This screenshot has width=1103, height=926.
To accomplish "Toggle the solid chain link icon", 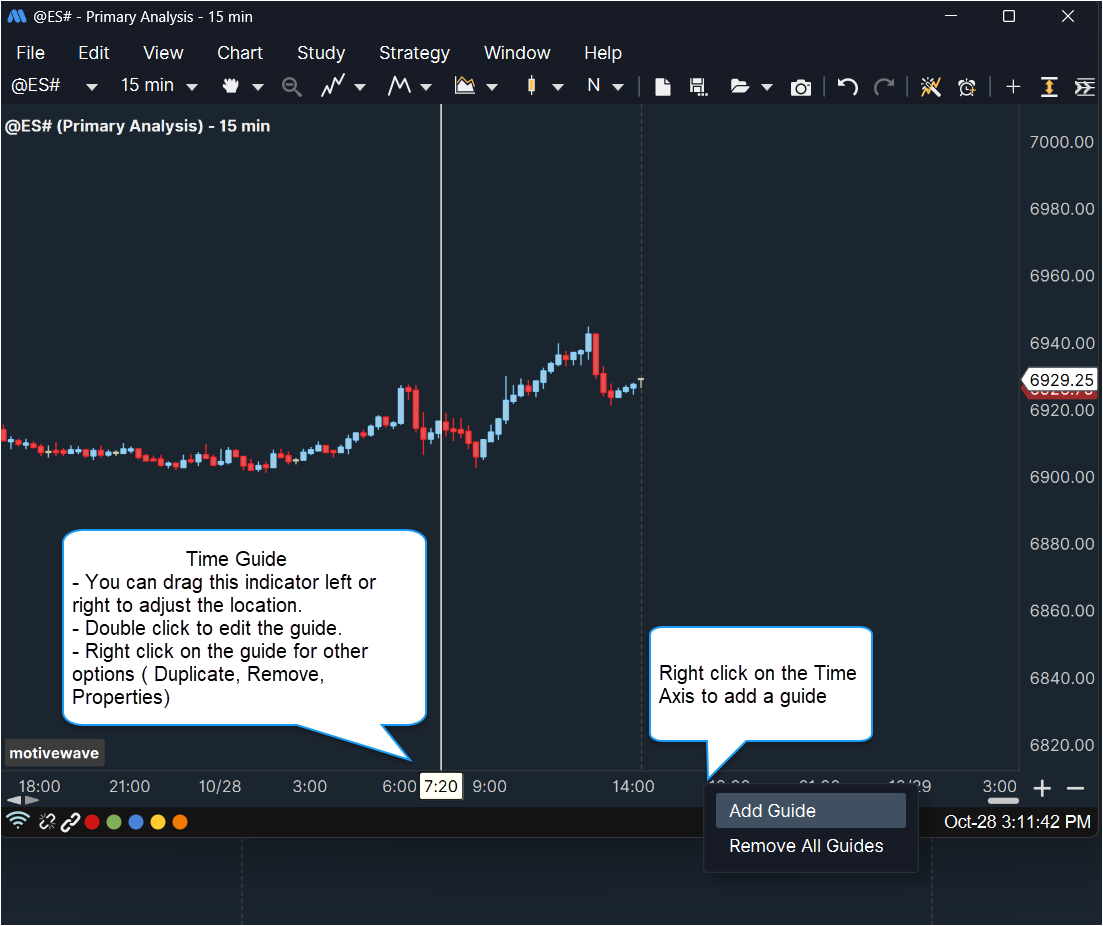I will pos(69,822).
